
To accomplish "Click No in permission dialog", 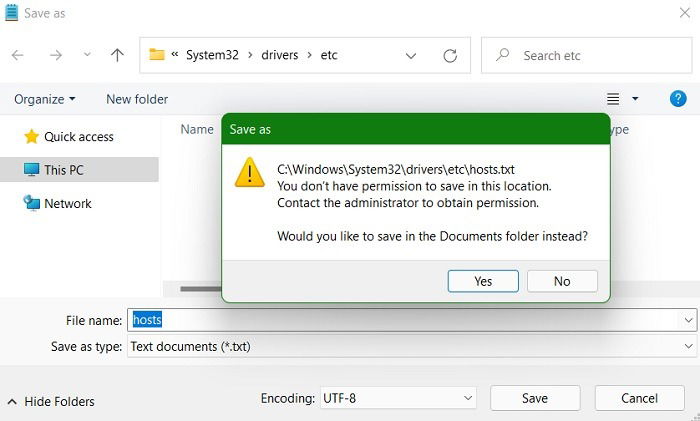I will (x=562, y=281).
